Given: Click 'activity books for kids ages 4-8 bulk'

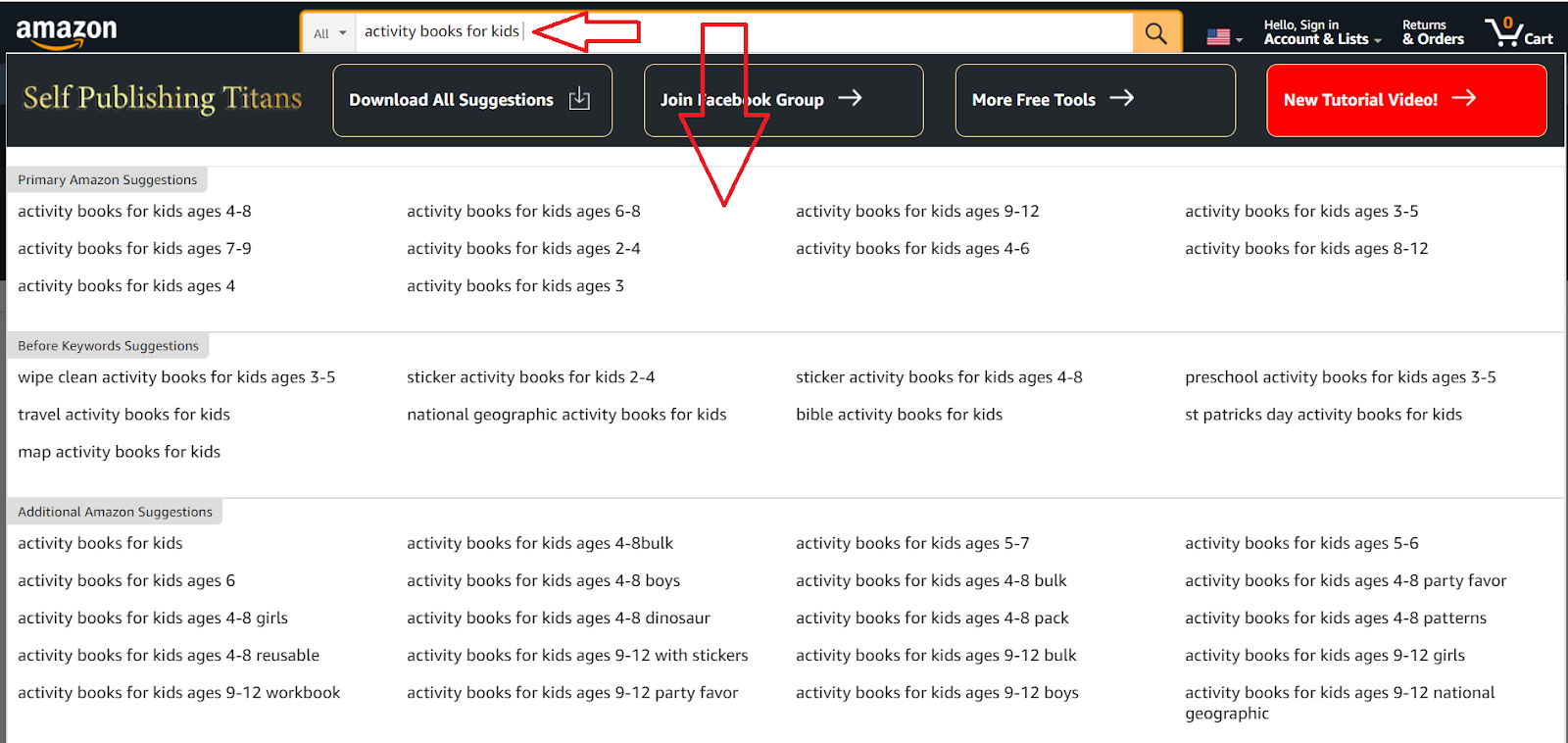Looking at the screenshot, I should (x=931, y=580).
